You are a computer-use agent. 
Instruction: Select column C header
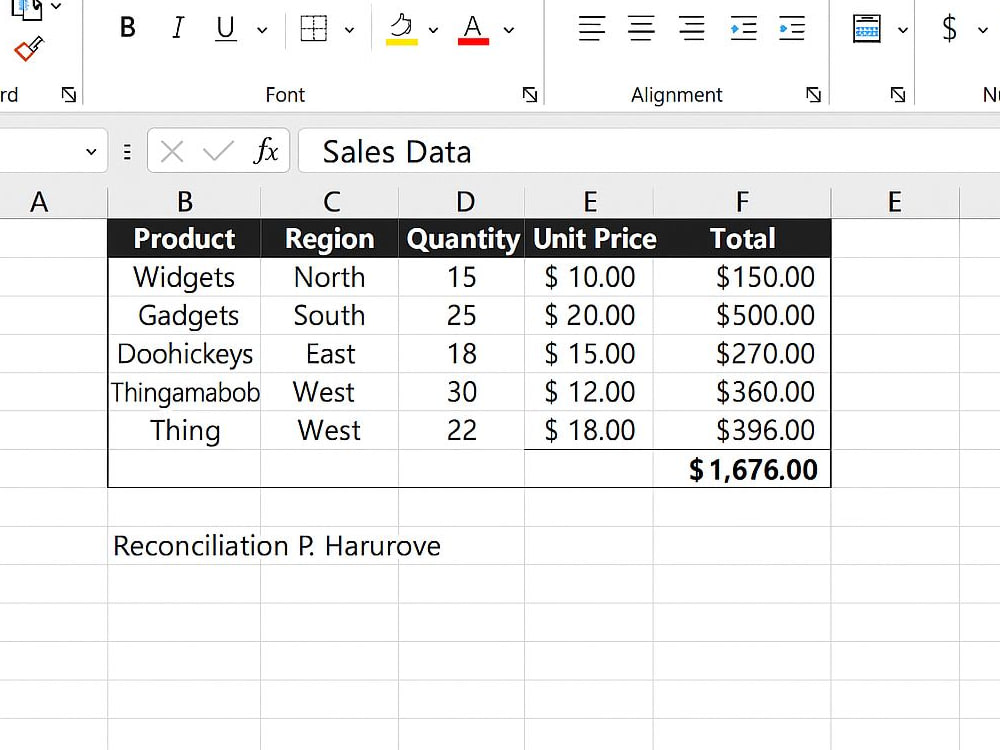pyautogui.click(x=330, y=202)
